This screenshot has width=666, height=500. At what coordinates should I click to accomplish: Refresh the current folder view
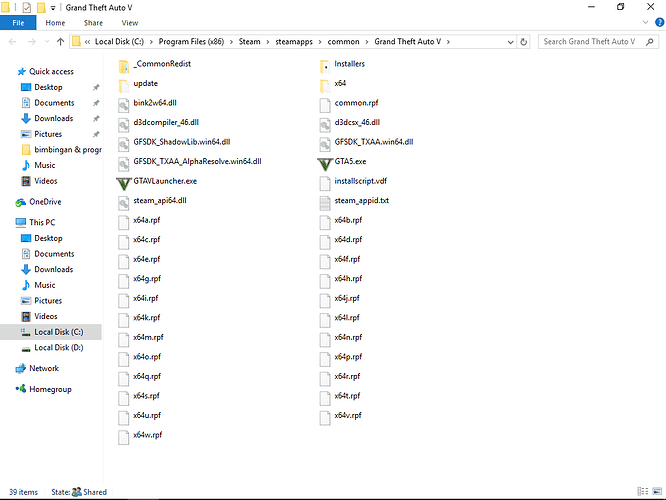(524, 42)
